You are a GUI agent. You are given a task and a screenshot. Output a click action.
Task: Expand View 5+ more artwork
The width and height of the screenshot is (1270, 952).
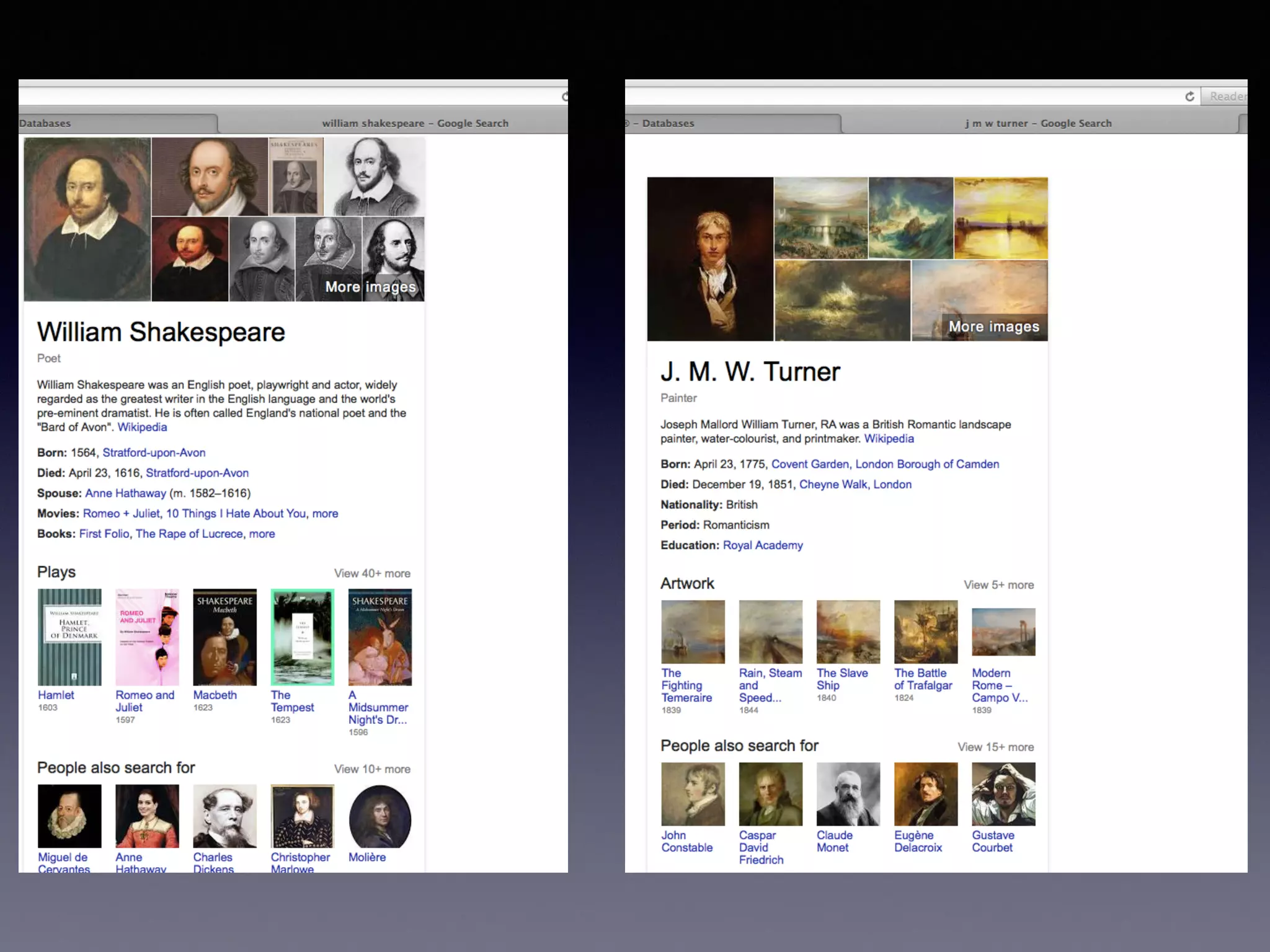pyautogui.click(x=998, y=584)
